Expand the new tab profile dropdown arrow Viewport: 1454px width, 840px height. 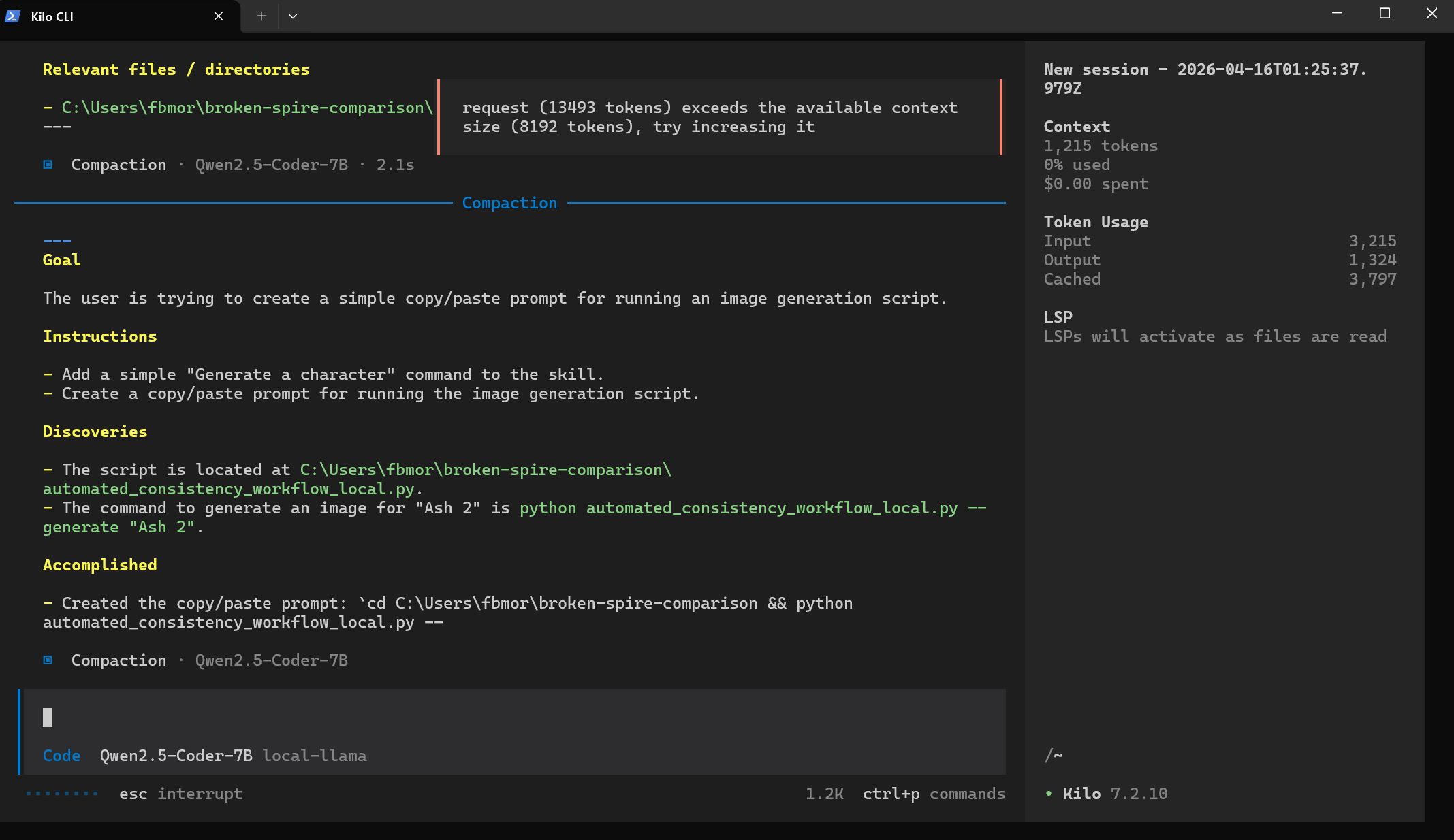pos(293,16)
